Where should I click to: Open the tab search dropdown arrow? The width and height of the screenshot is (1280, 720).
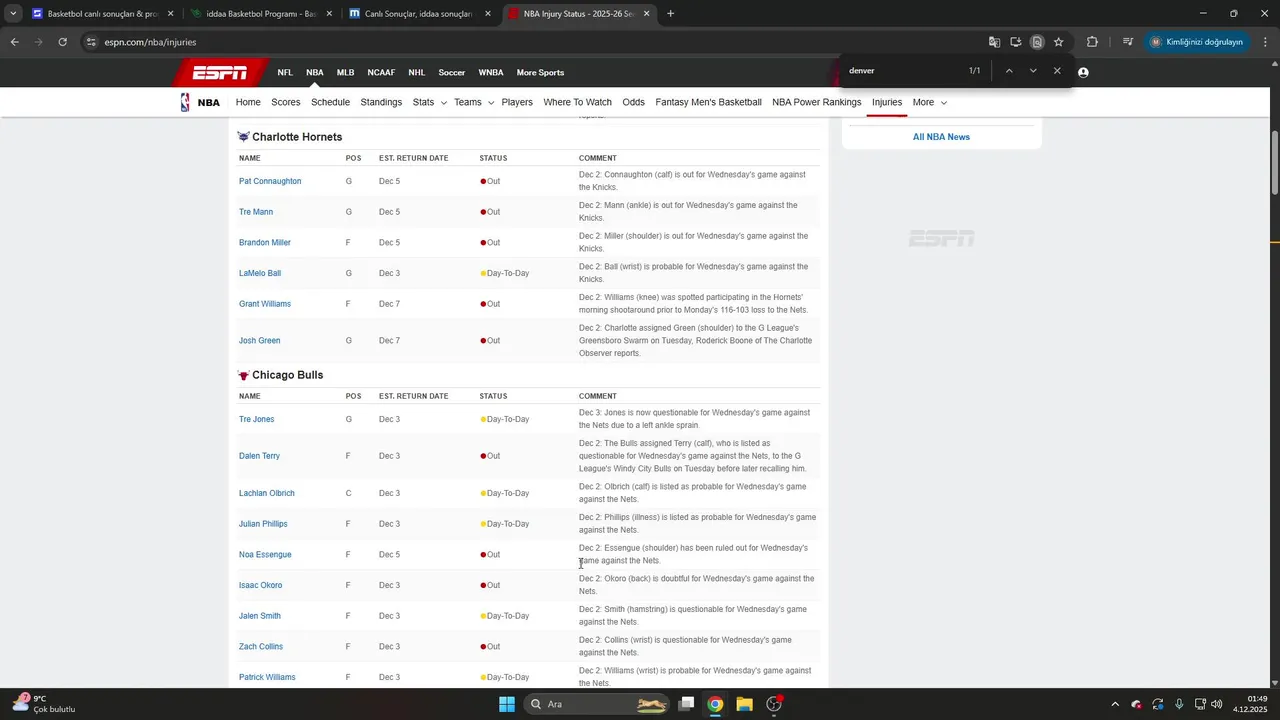coord(13,14)
